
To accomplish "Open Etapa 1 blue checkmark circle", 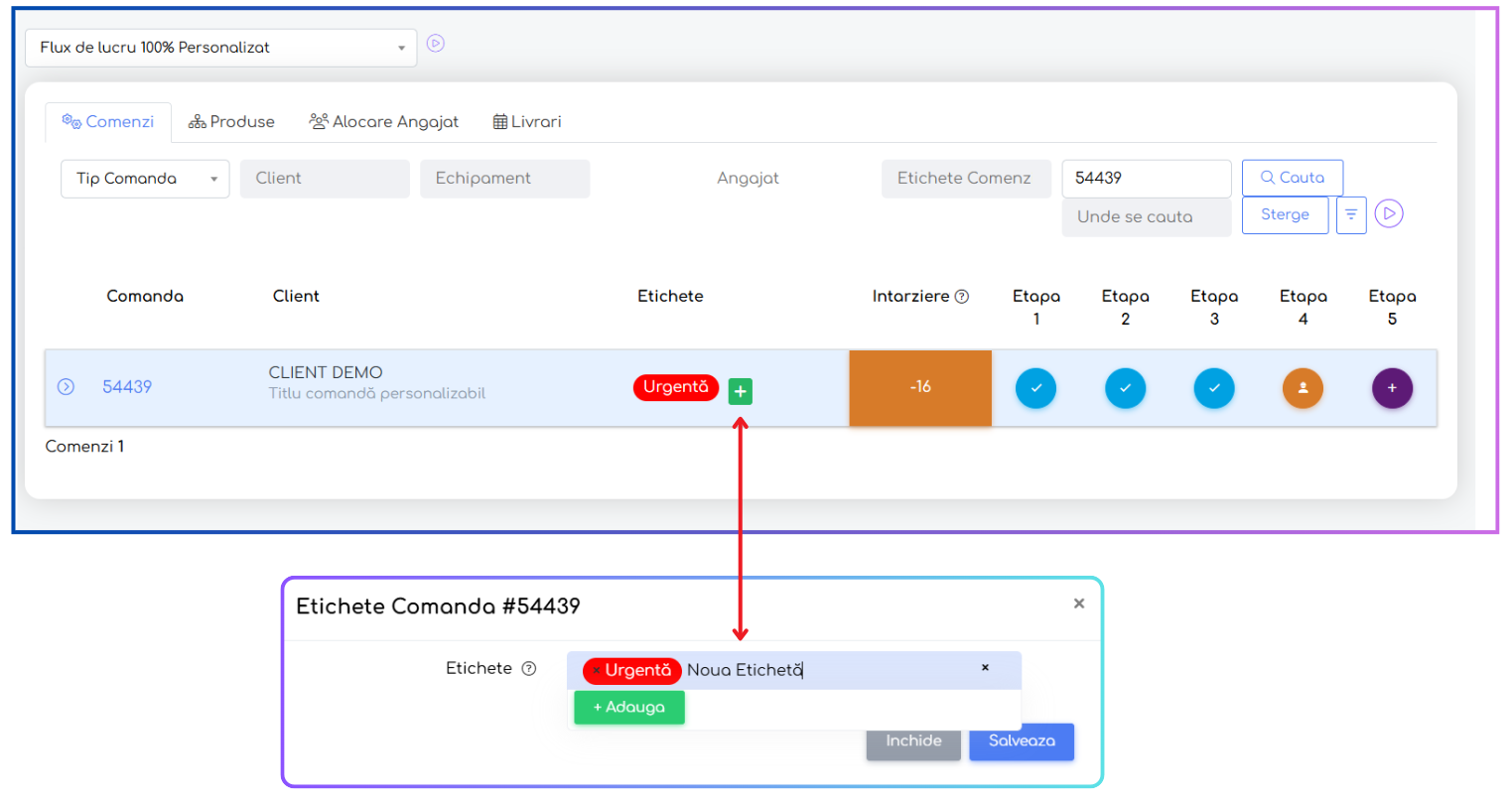I will coord(1035,388).
